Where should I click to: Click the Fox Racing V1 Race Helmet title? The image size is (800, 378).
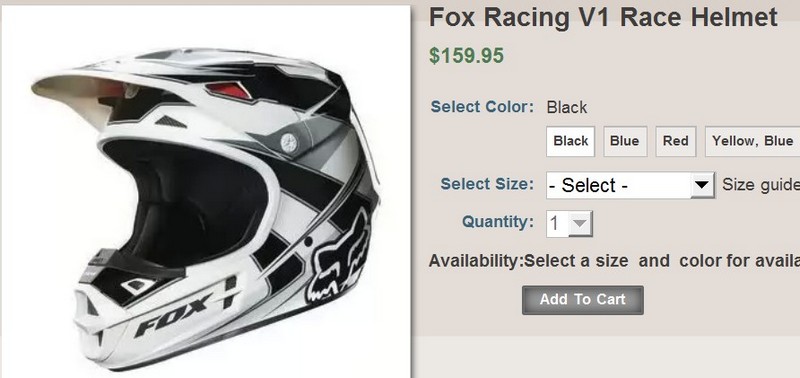pyautogui.click(x=603, y=17)
